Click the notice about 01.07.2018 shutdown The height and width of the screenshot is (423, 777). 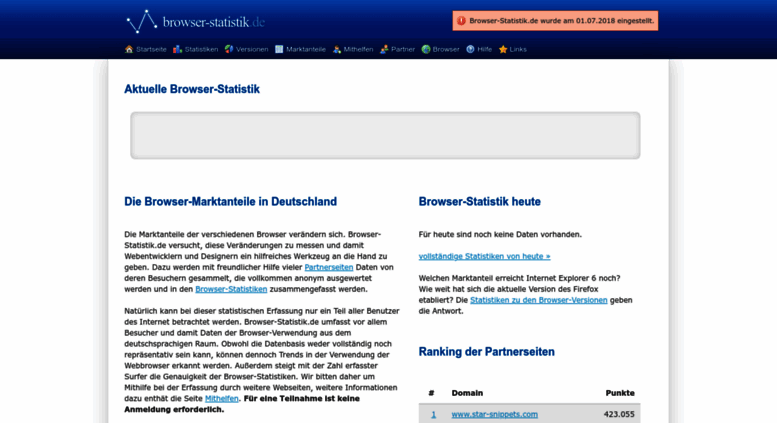[555, 21]
